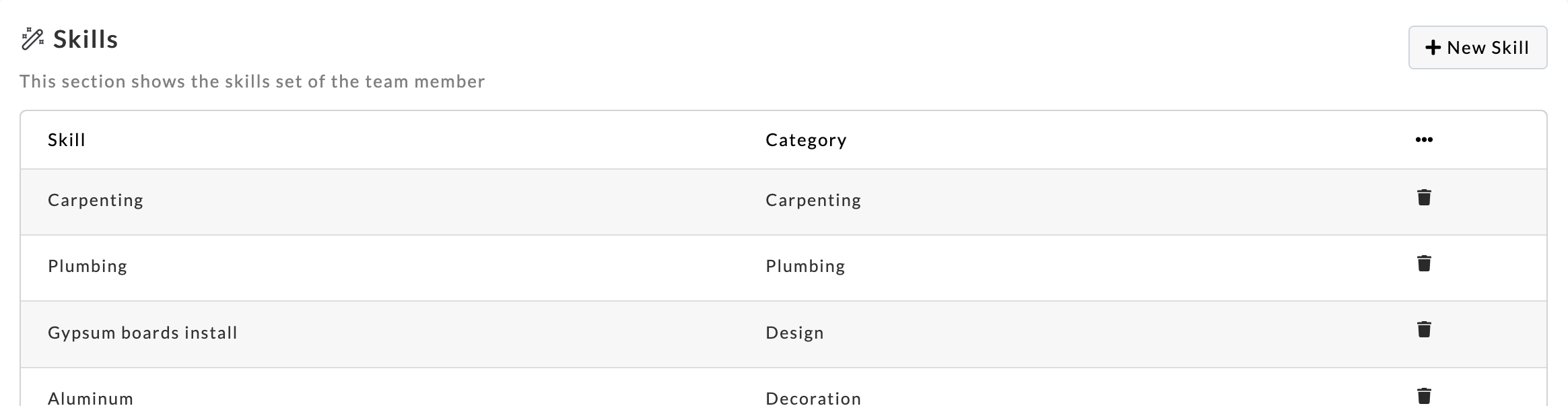
Task: Click the magic wand Skills icon
Action: click(32, 39)
